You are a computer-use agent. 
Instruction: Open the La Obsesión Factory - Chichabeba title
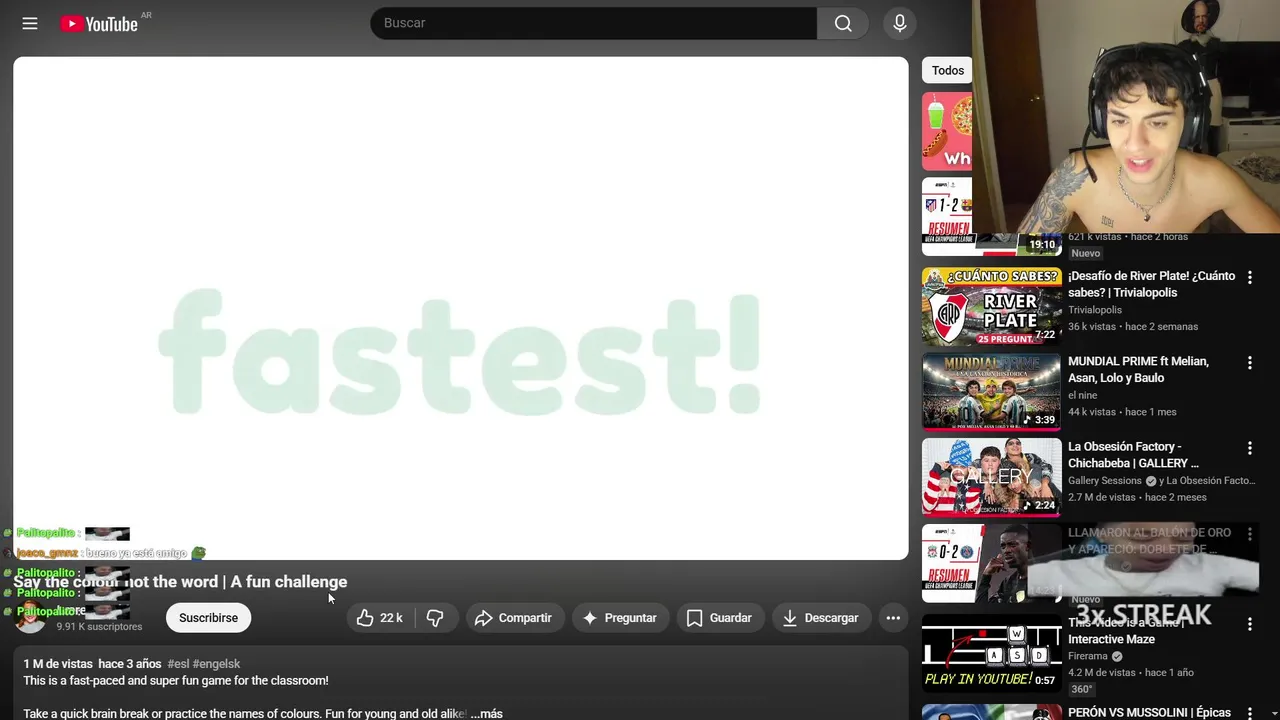click(x=1133, y=455)
